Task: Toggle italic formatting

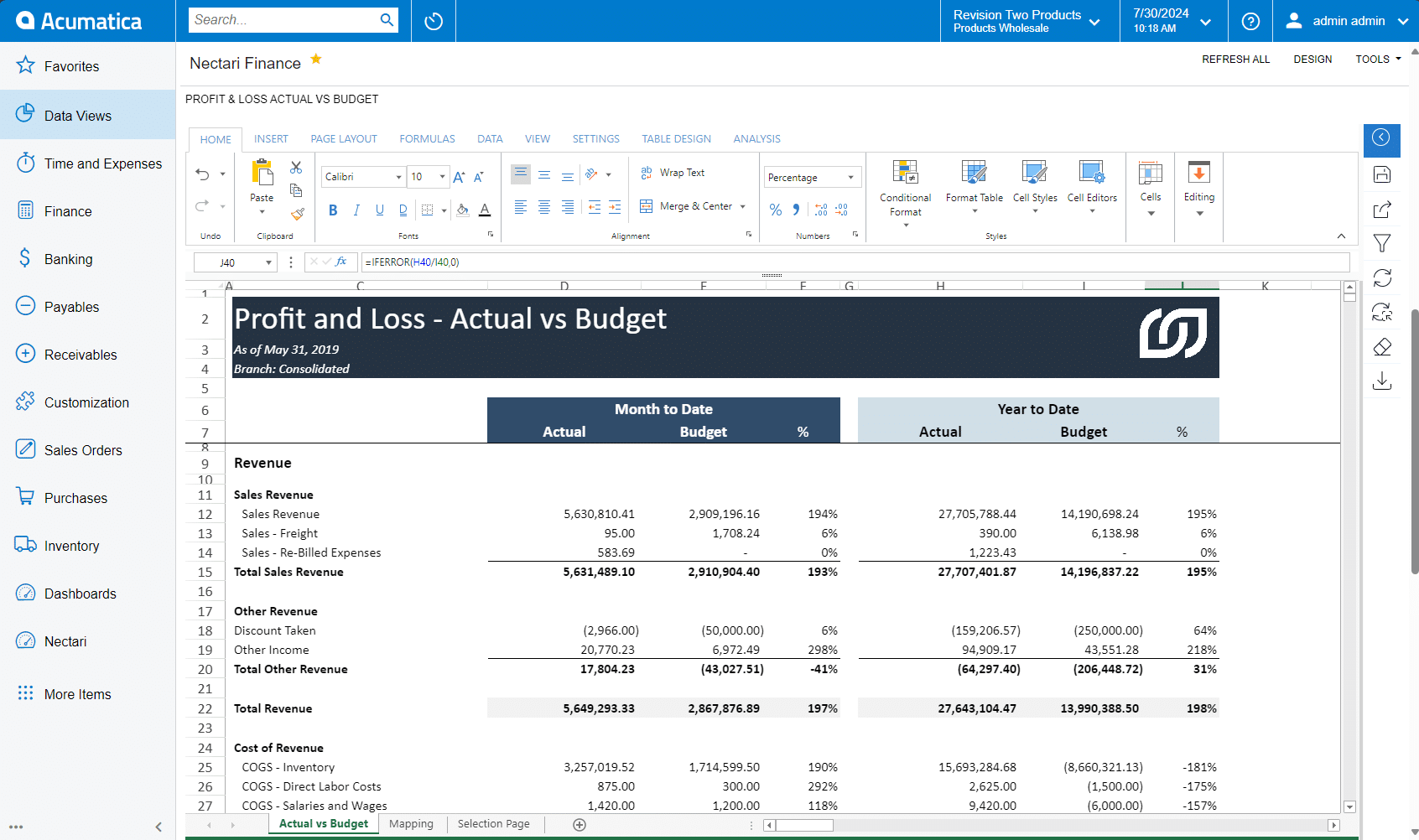Action: 356,210
